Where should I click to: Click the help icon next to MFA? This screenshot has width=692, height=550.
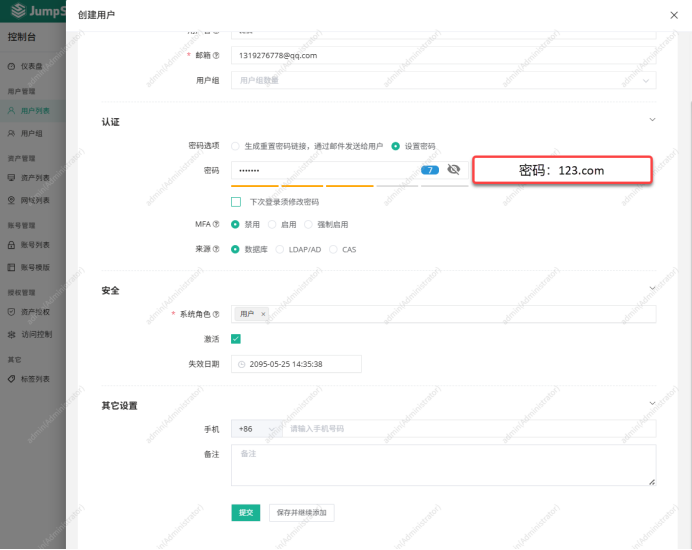click(215, 224)
